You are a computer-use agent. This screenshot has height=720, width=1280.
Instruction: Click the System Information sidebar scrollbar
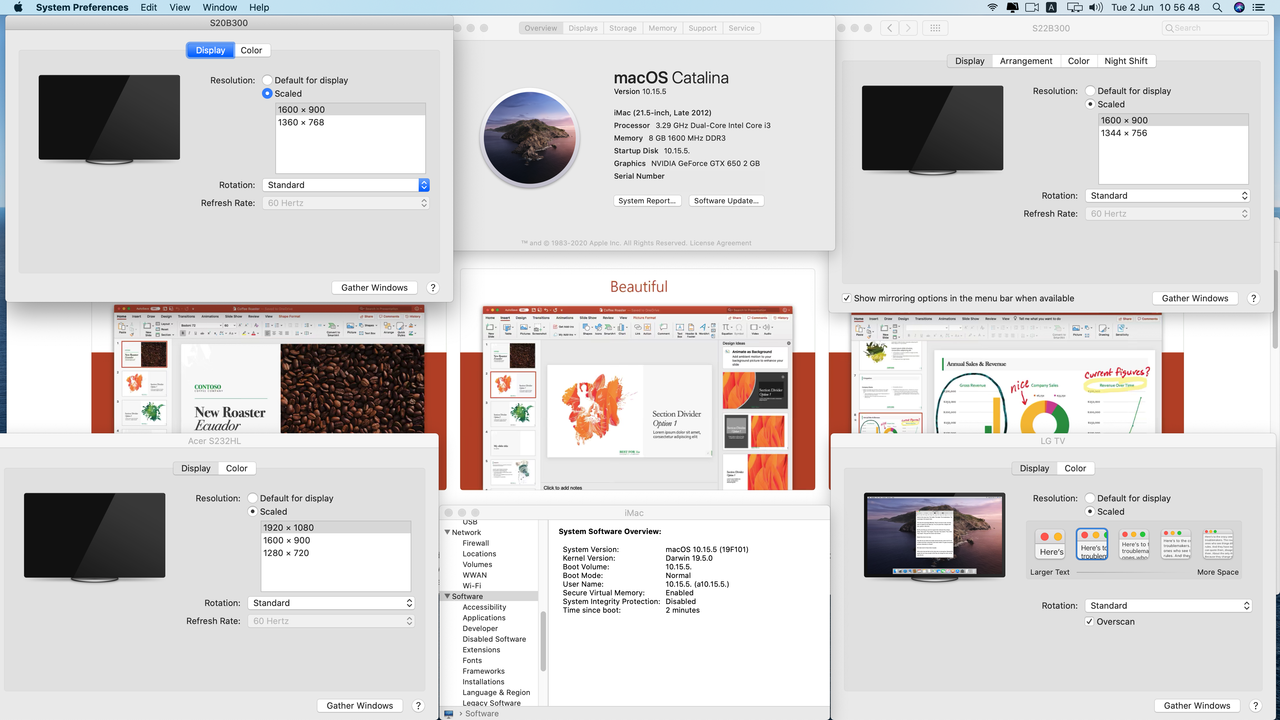click(x=544, y=640)
